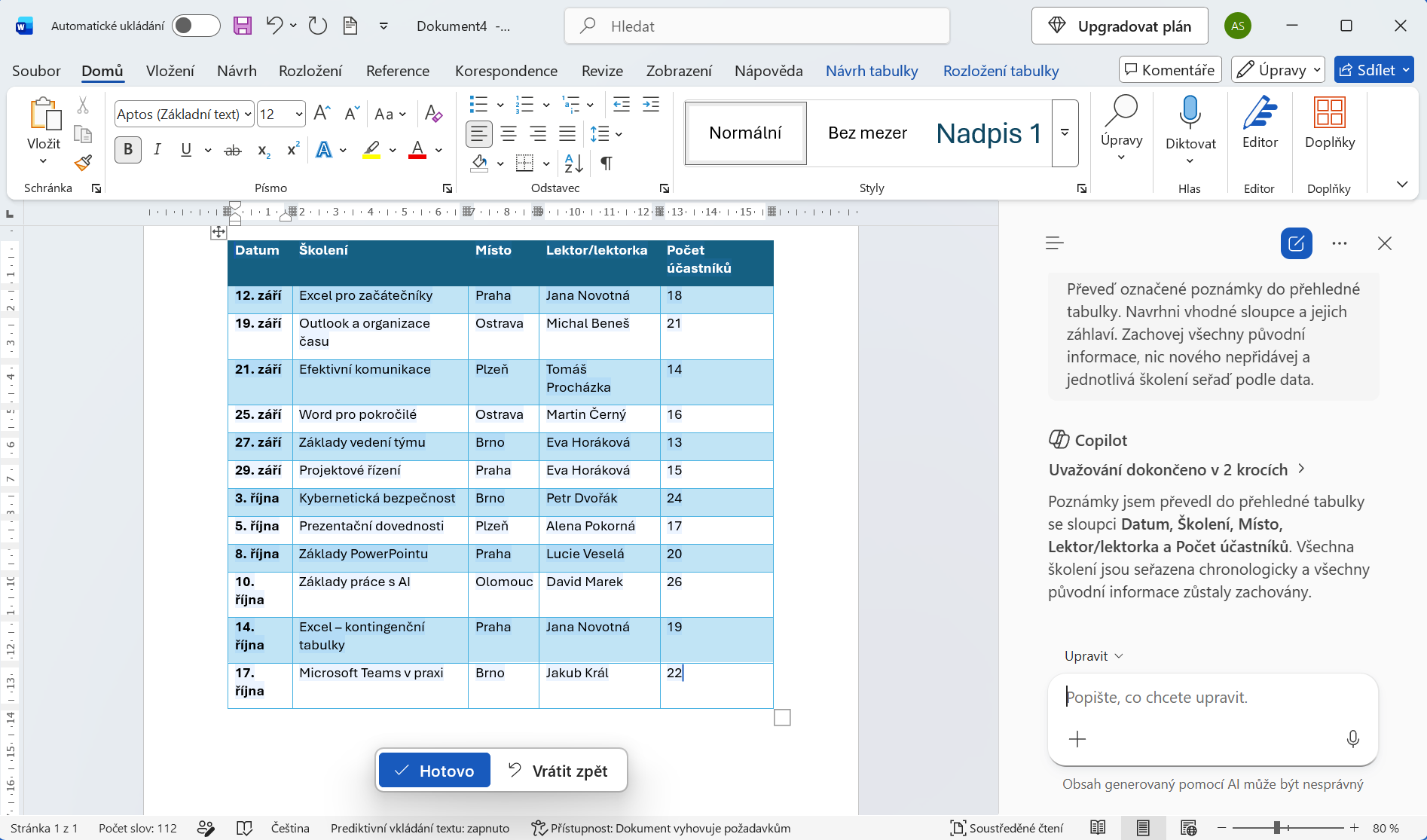
Task: Collapse the ribbon chevron
Action: [x=1401, y=184]
